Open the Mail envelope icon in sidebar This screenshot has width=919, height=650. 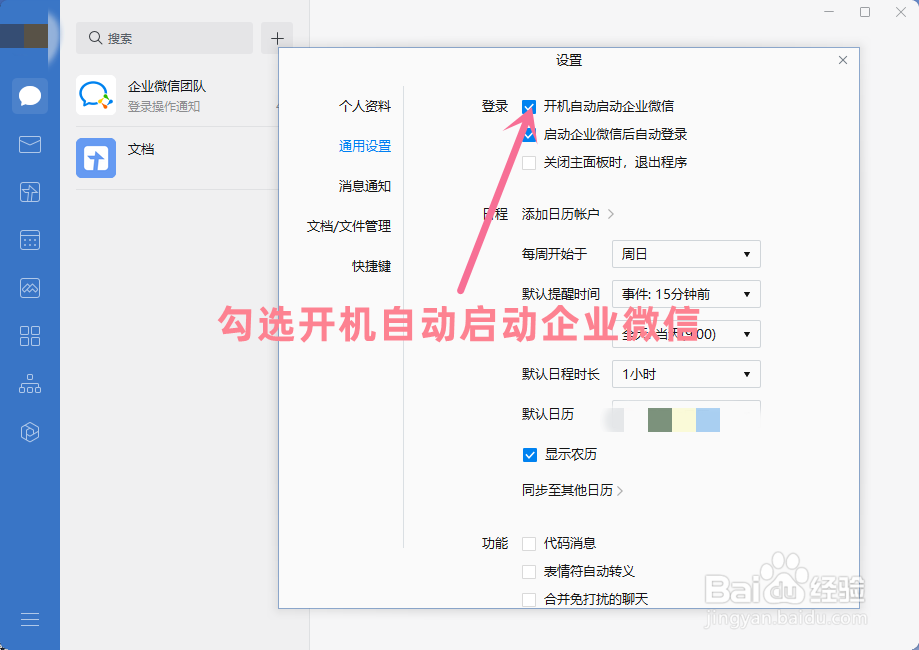coord(30,144)
